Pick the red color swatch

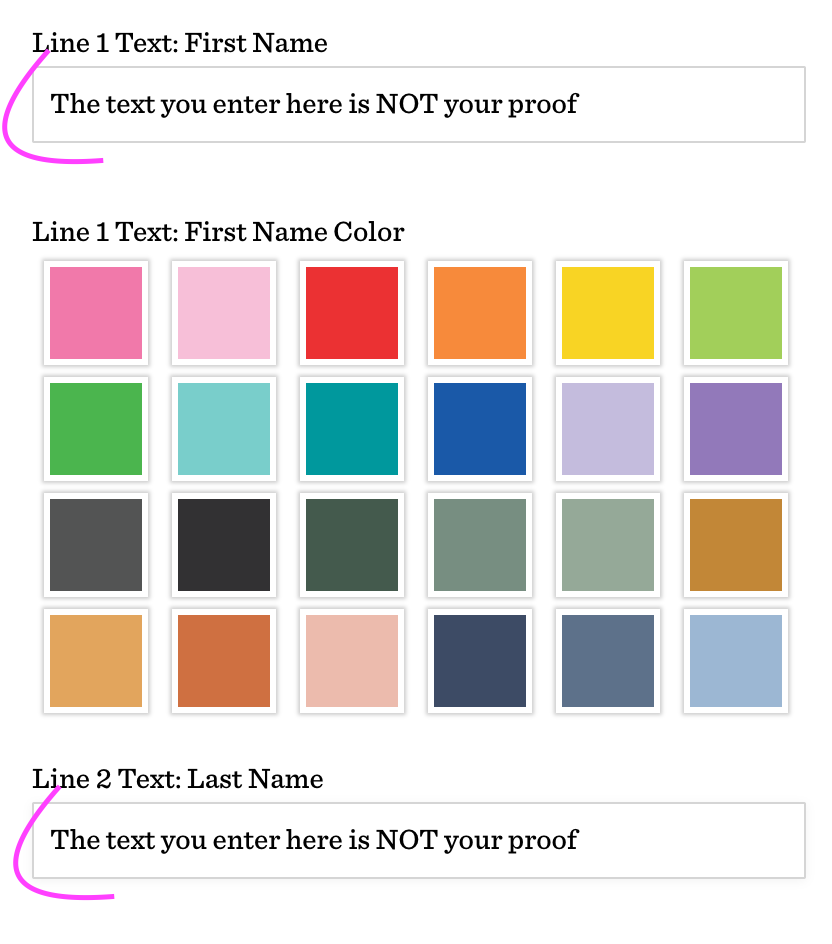(x=352, y=313)
